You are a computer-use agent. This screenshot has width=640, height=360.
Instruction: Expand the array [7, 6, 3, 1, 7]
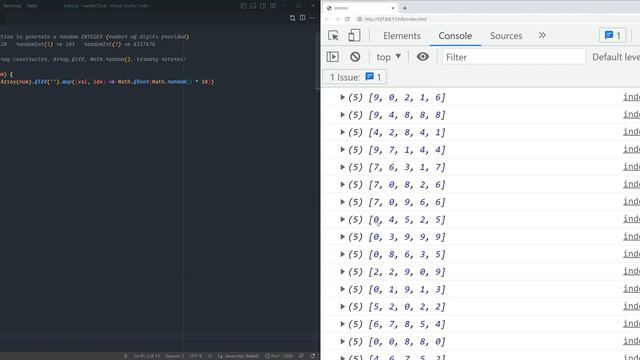(x=342, y=167)
